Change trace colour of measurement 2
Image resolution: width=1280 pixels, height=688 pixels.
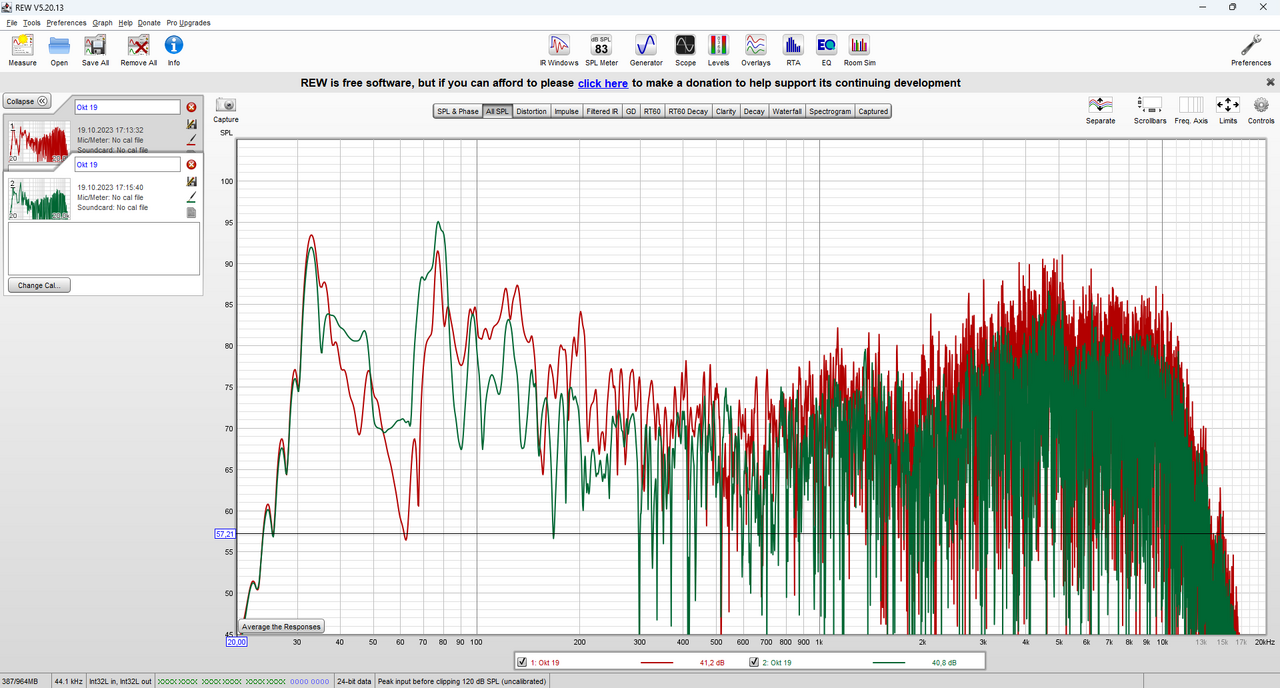pos(191,197)
